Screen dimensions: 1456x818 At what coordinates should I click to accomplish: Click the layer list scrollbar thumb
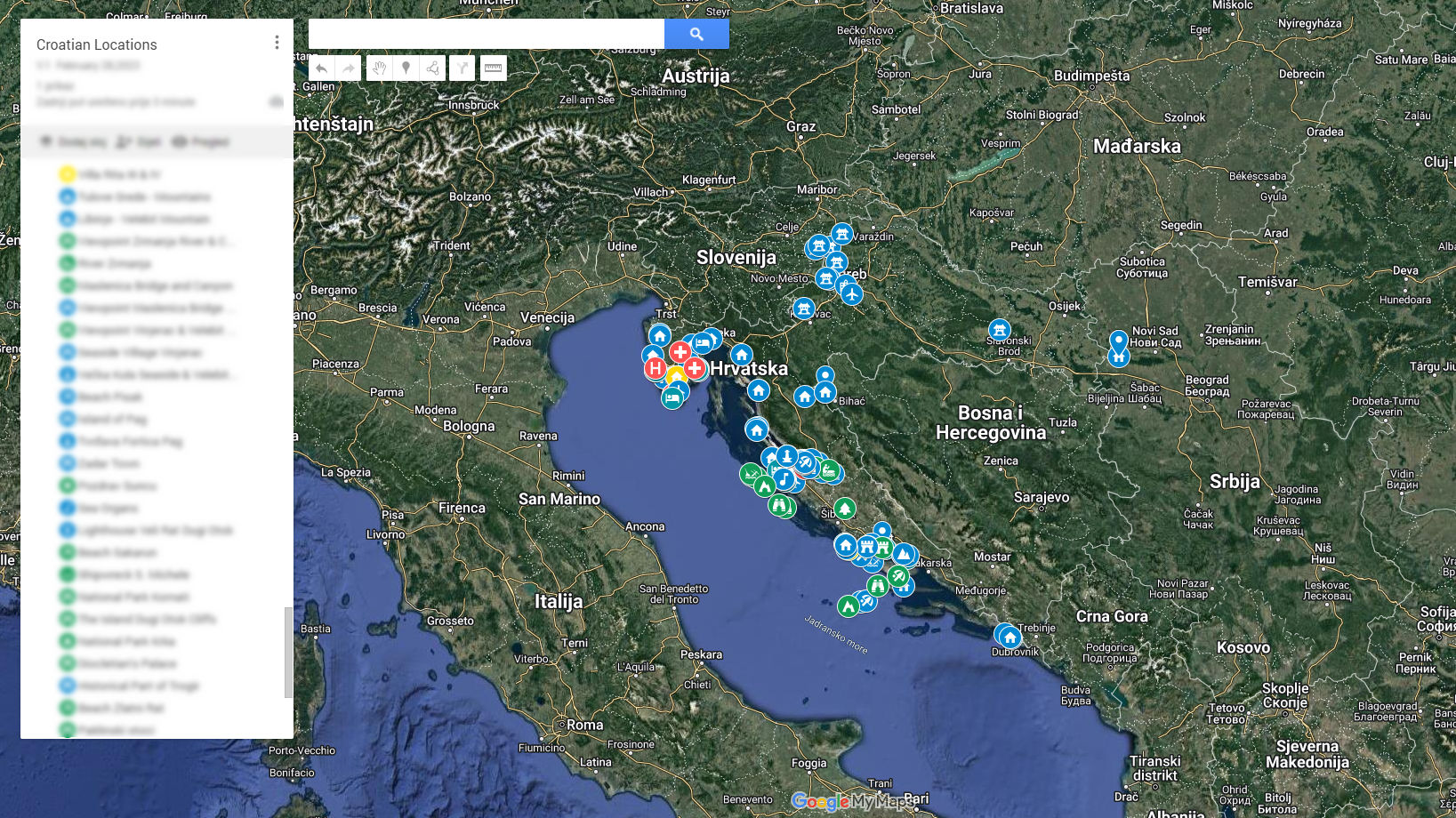coord(287,652)
